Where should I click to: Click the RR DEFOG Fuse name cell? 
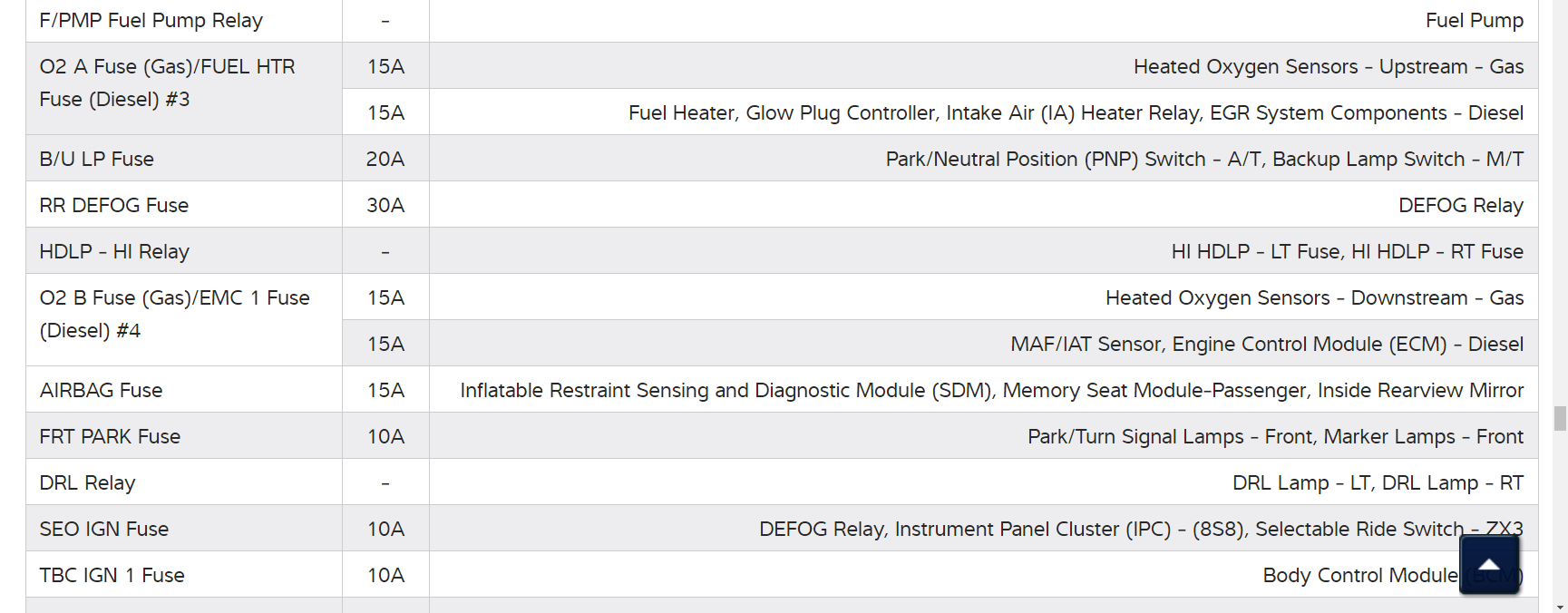click(x=113, y=206)
